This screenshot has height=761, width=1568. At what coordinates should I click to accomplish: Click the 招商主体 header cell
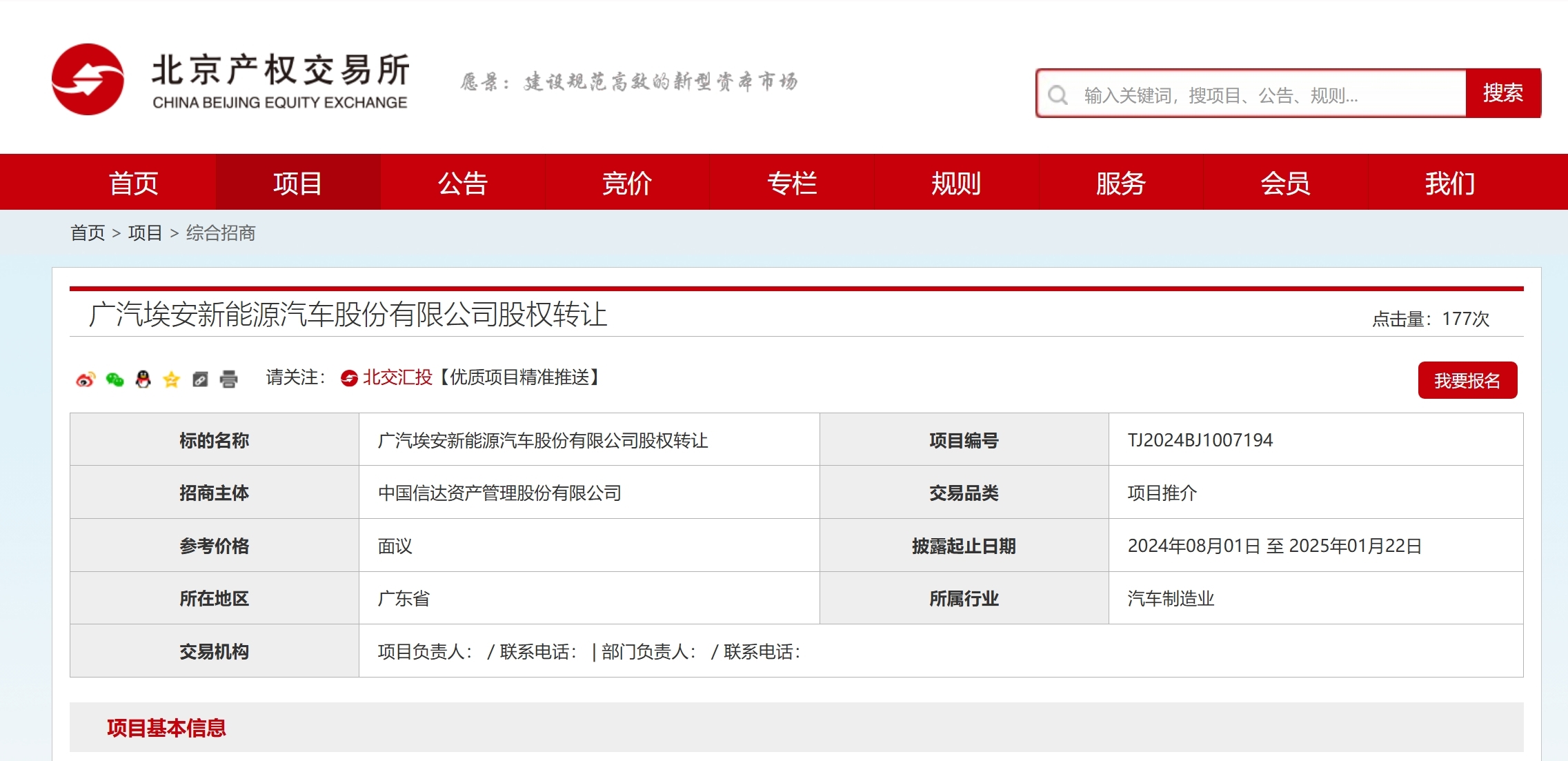pos(215,493)
